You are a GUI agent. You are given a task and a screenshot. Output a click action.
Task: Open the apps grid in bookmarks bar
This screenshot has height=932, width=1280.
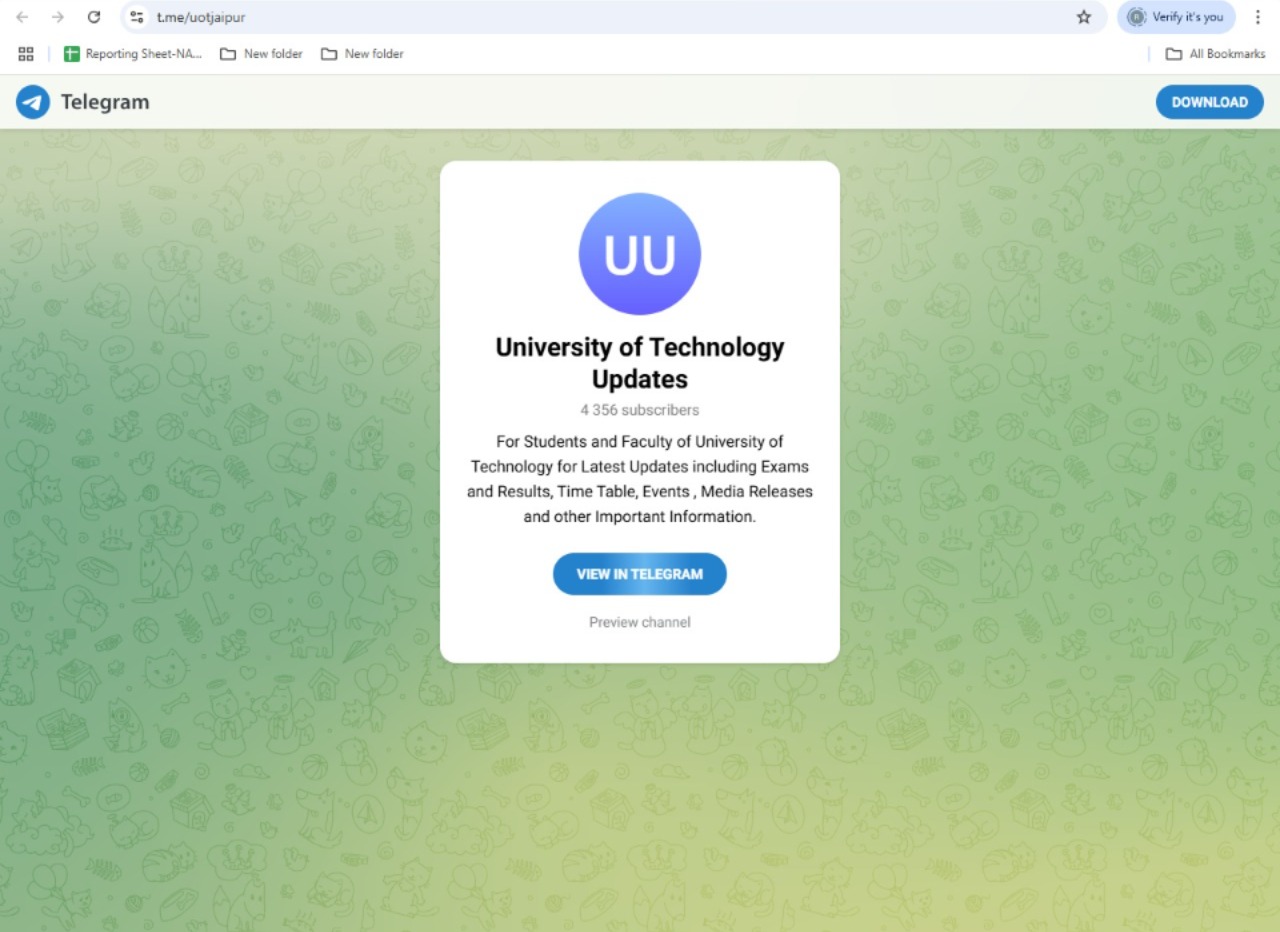pos(26,54)
